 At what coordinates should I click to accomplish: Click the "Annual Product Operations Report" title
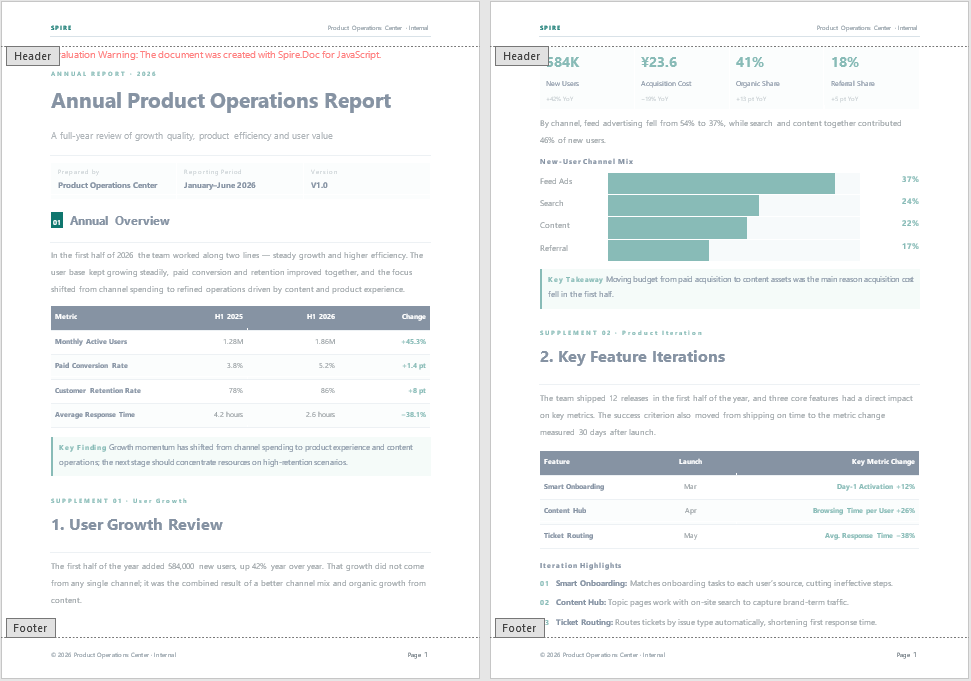(x=221, y=101)
